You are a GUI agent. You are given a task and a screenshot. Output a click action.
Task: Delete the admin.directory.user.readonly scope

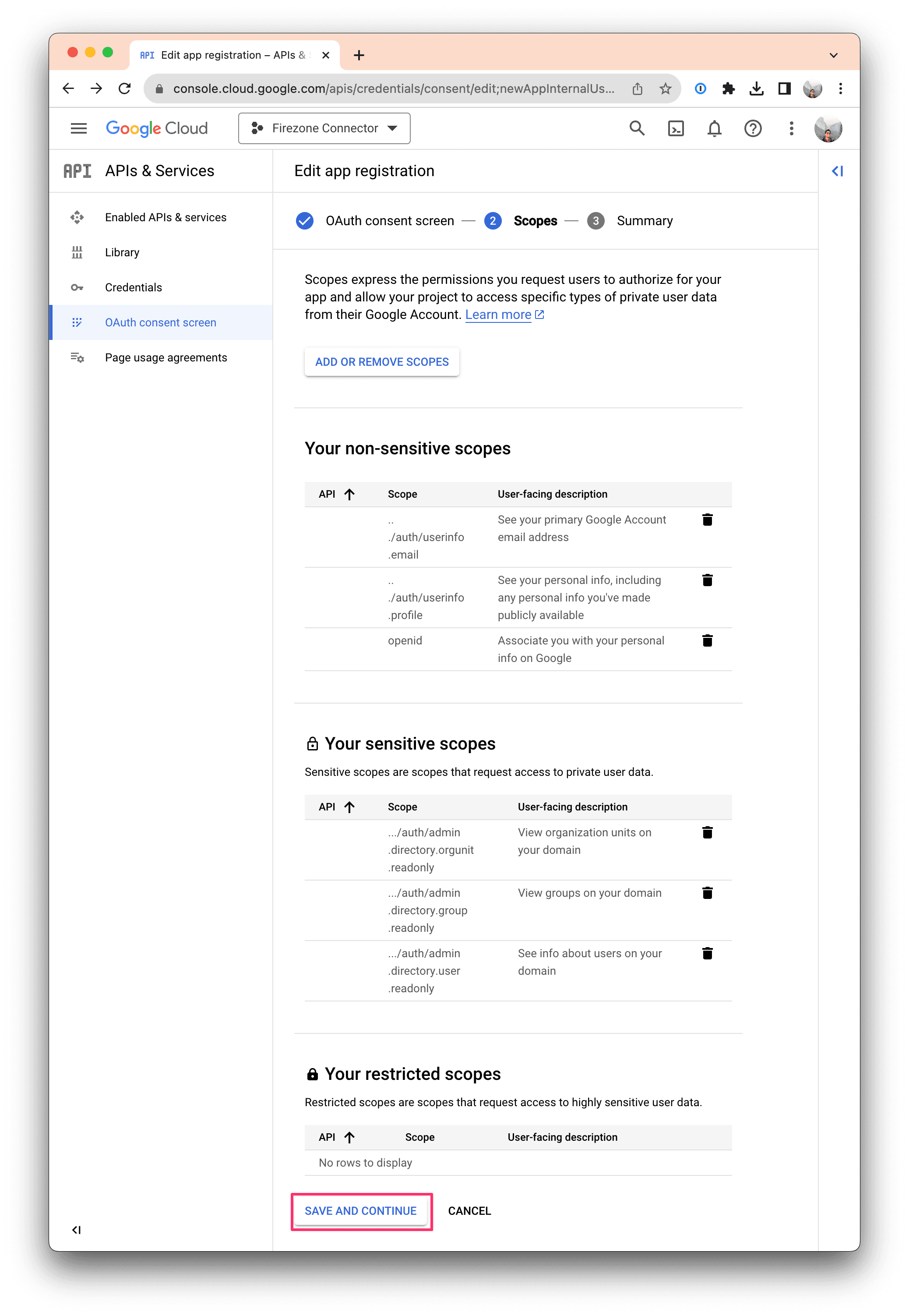pyautogui.click(x=708, y=953)
